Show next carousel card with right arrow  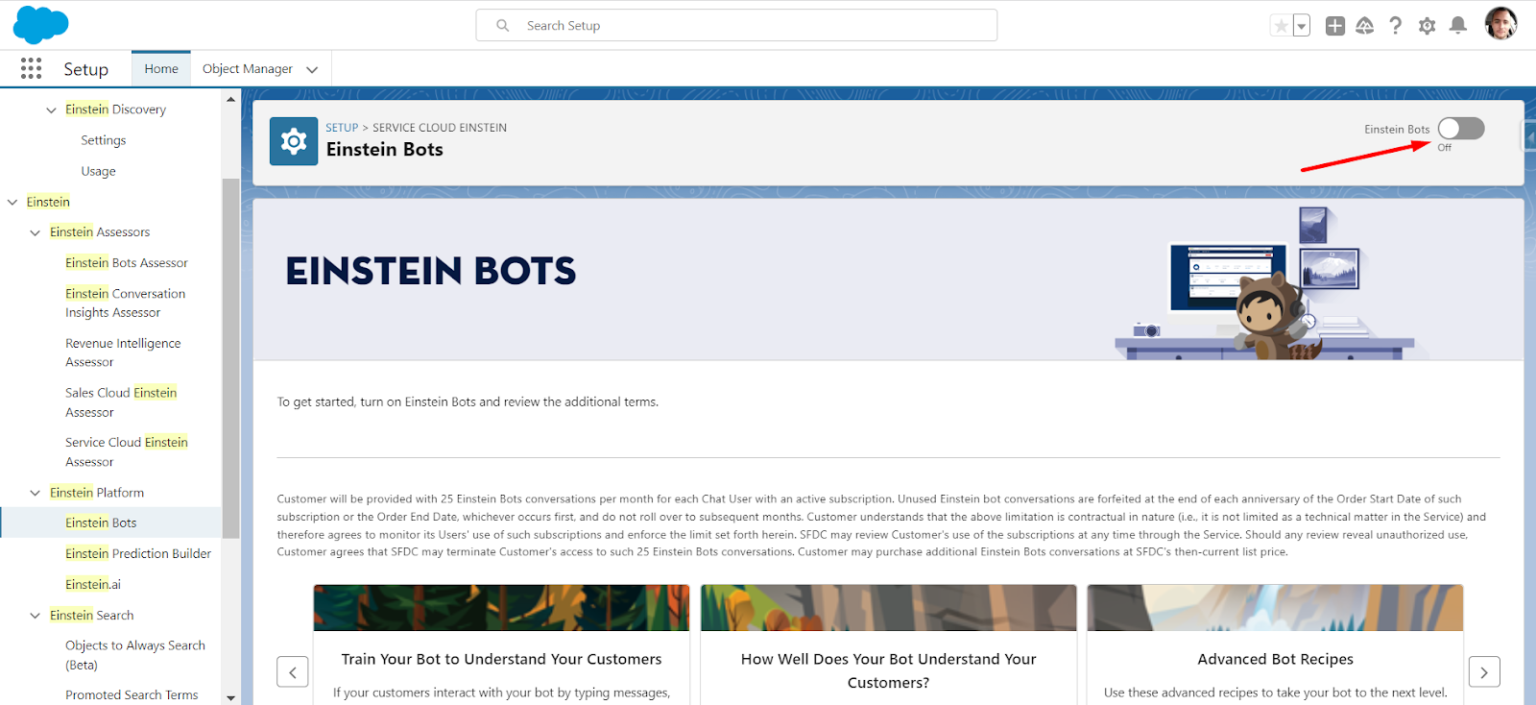[x=1483, y=671]
